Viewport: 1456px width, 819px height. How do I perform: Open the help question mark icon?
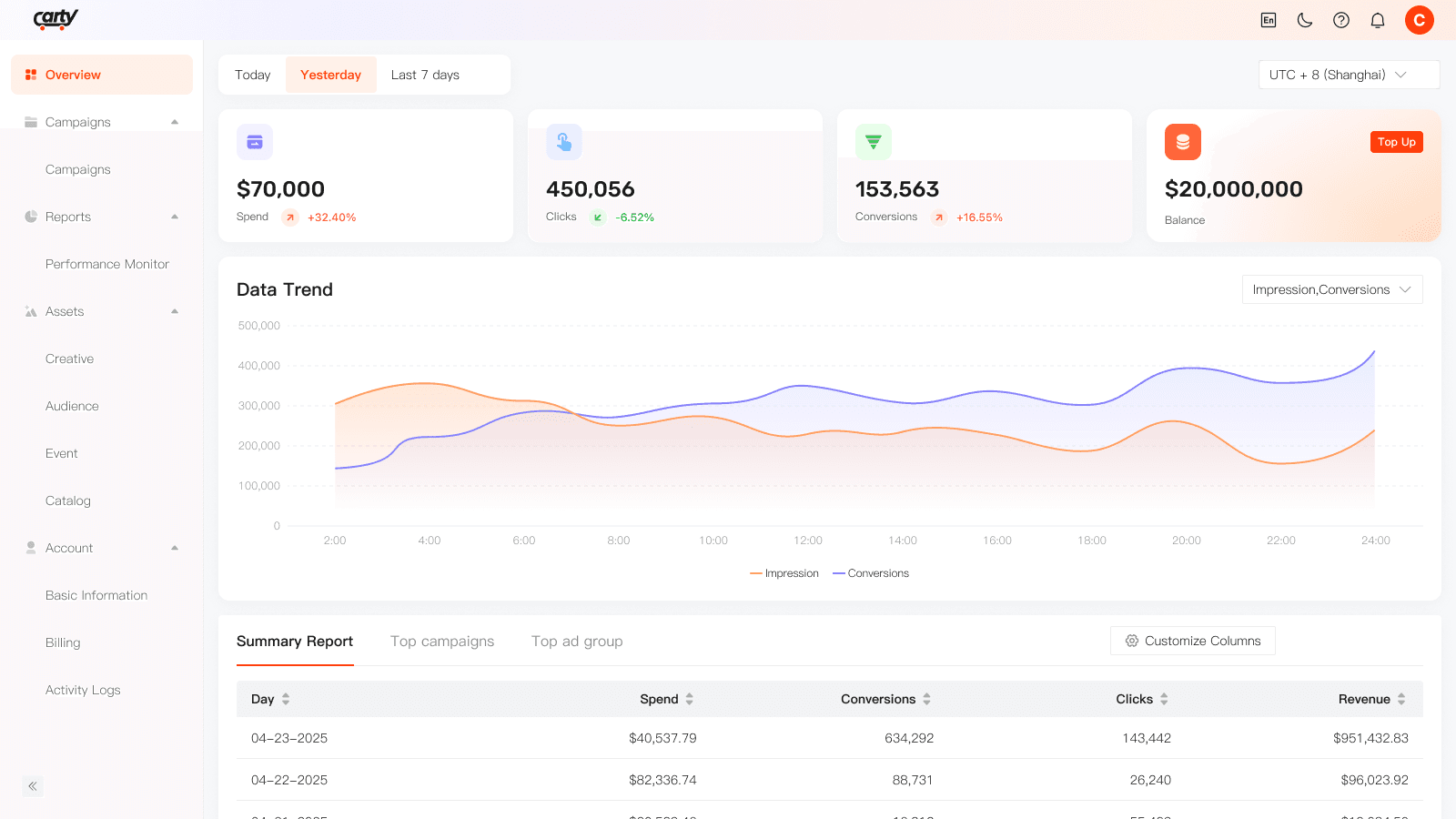click(1341, 20)
